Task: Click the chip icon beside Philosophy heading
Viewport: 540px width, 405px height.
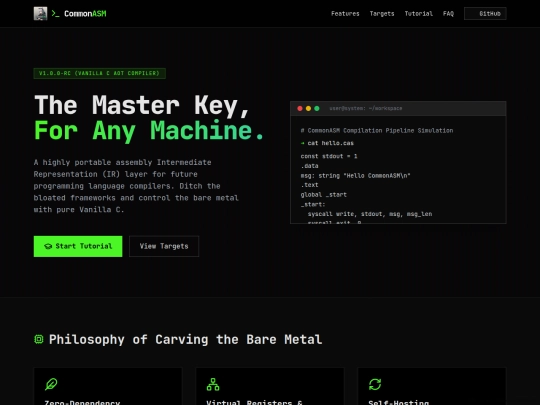Action: pyautogui.click(x=39, y=339)
